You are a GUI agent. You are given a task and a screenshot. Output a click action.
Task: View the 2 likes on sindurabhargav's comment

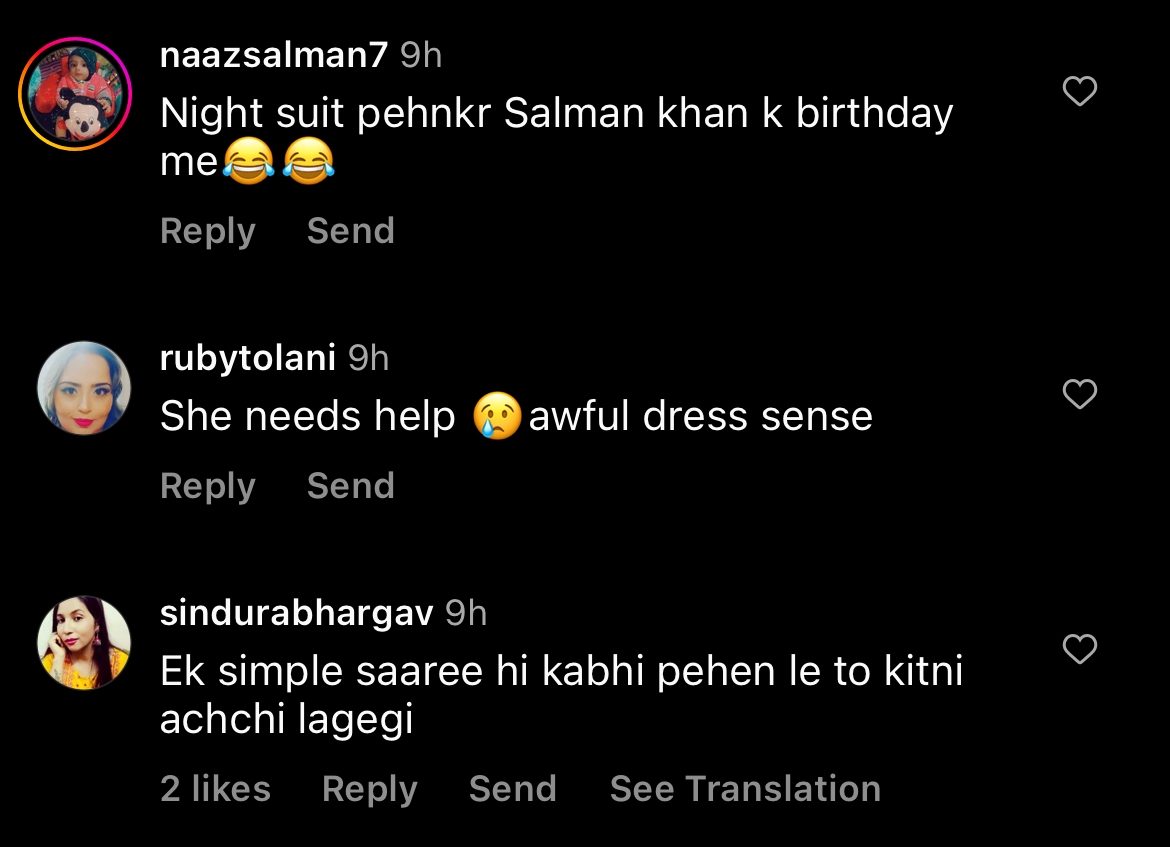(x=215, y=789)
